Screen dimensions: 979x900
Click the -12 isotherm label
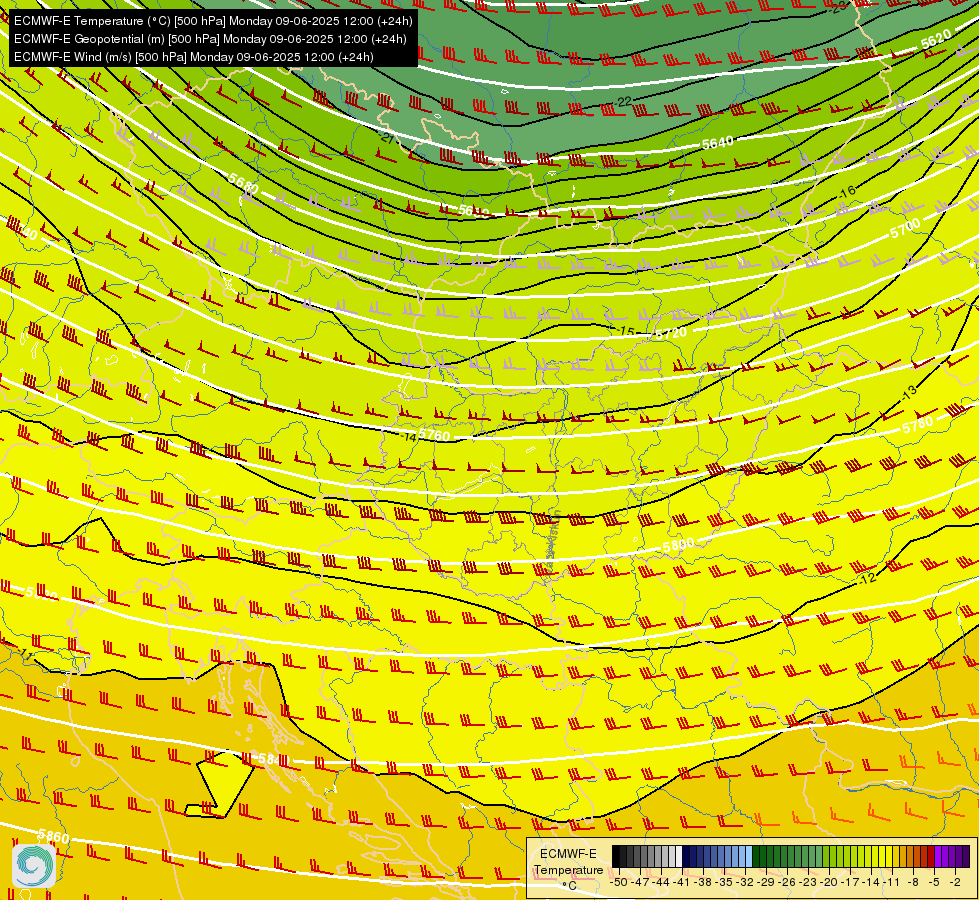click(x=867, y=578)
